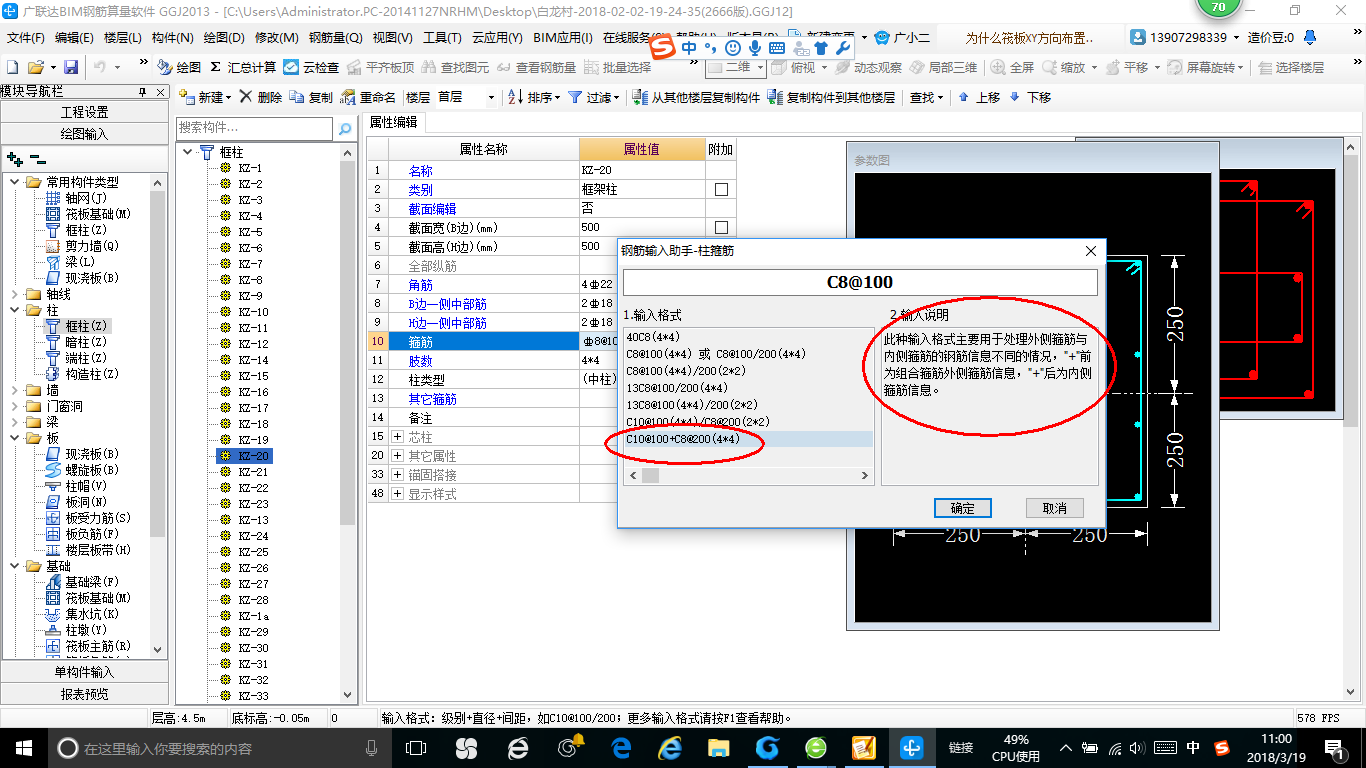1366x768 pixels.
Task: Start 云检查 cloud check
Action: tap(311, 67)
